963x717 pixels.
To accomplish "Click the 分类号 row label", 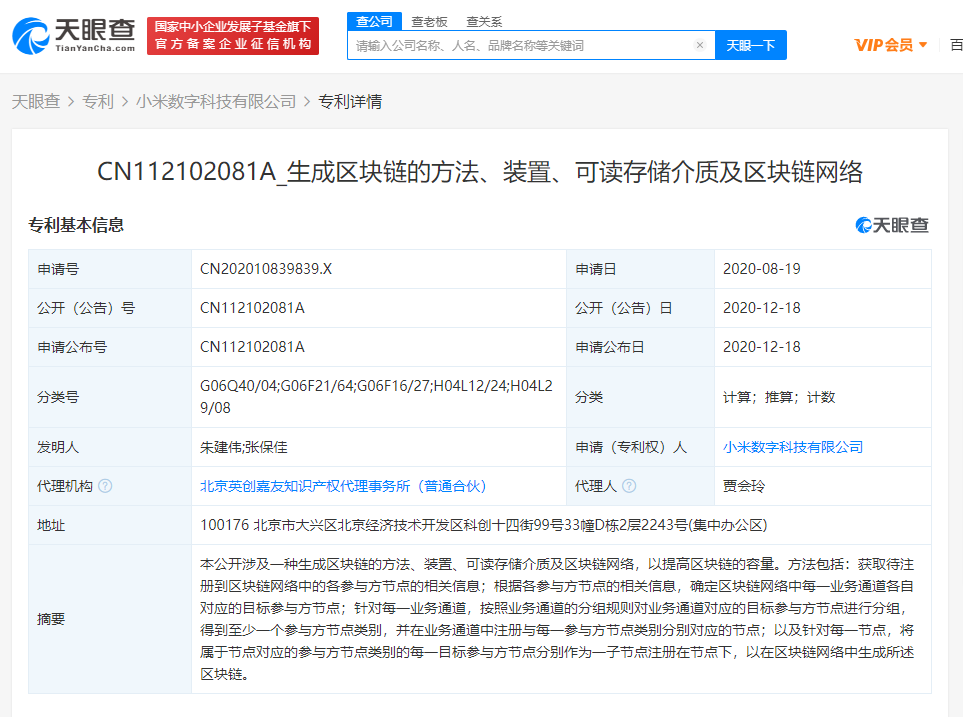I will tap(58, 398).
